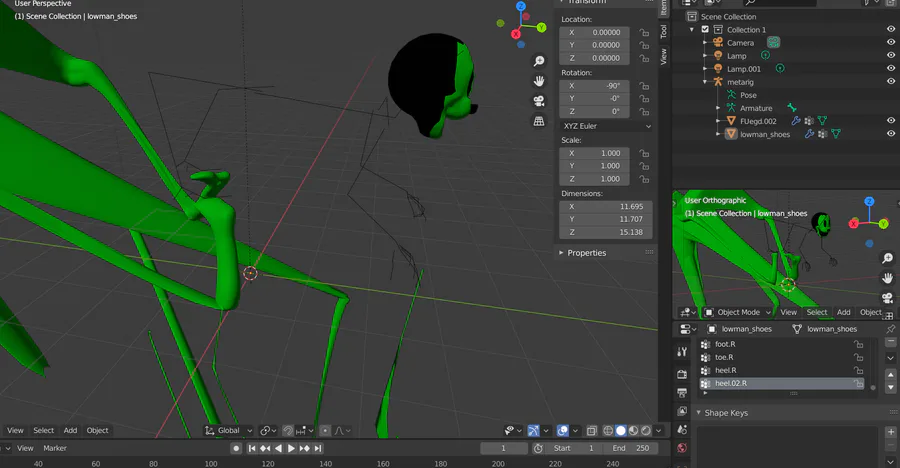The width and height of the screenshot is (900, 468).
Task: Expand the Camera item in outliner
Action: tap(705, 42)
